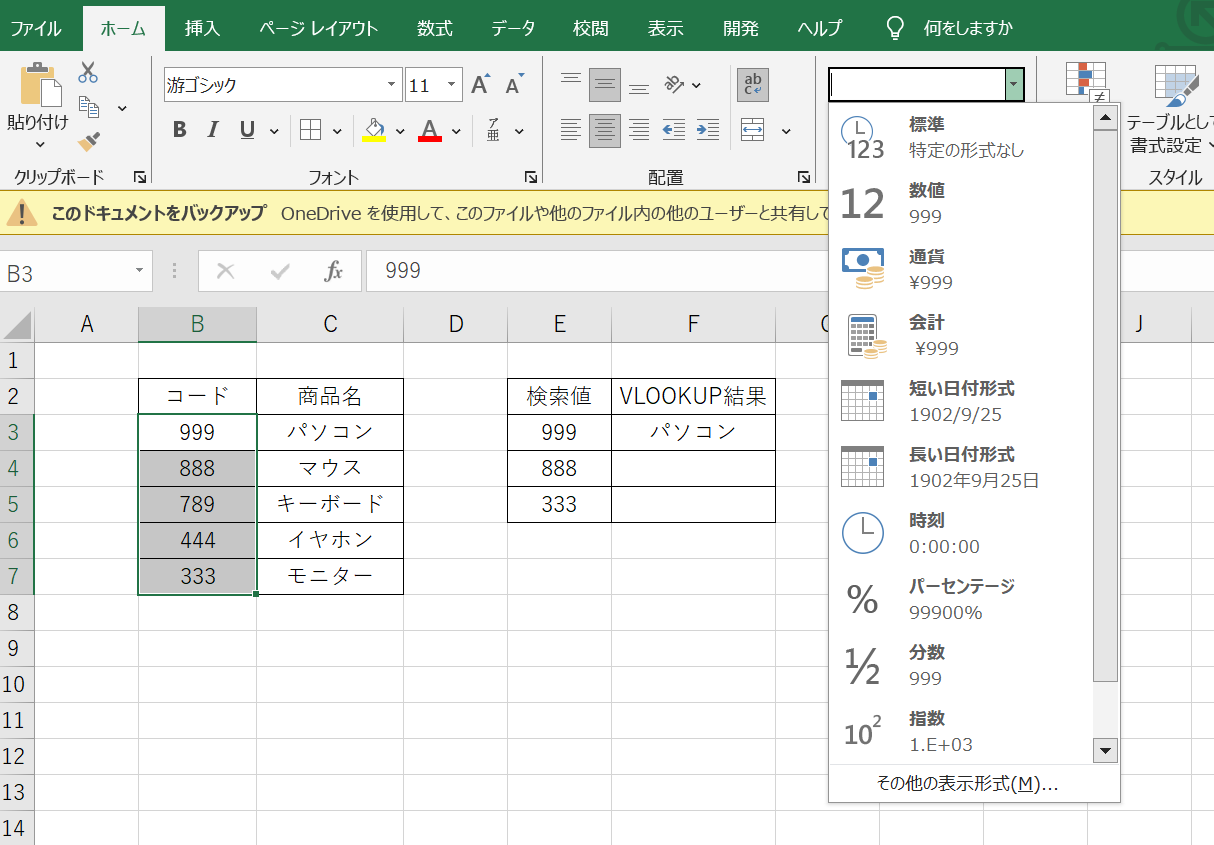Image resolution: width=1214 pixels, height=845 pixels.
Task: Click the Fill Color paint bucket
Action: (x=374, y=130)
